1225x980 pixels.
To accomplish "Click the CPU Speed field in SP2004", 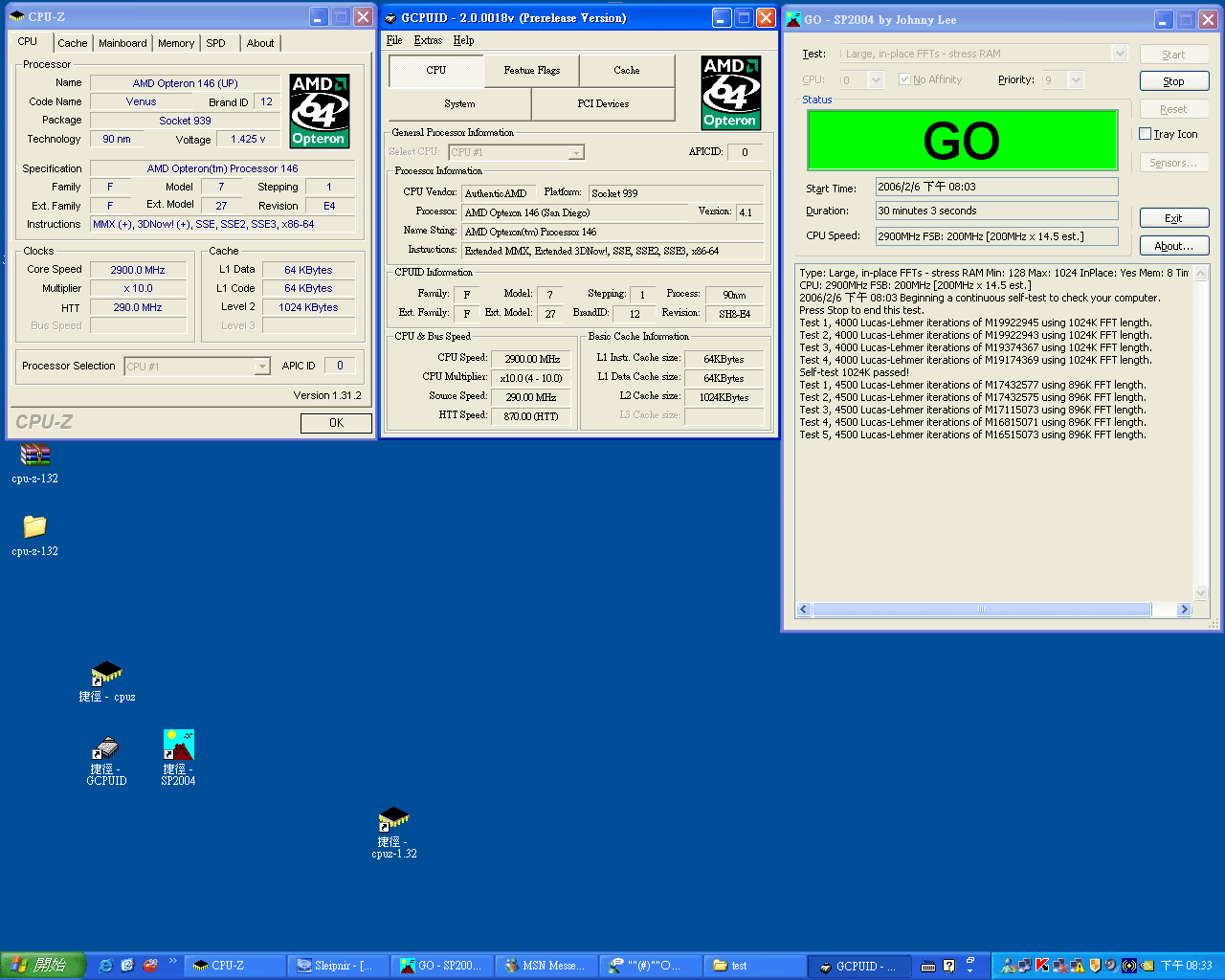I will point(996,236).
